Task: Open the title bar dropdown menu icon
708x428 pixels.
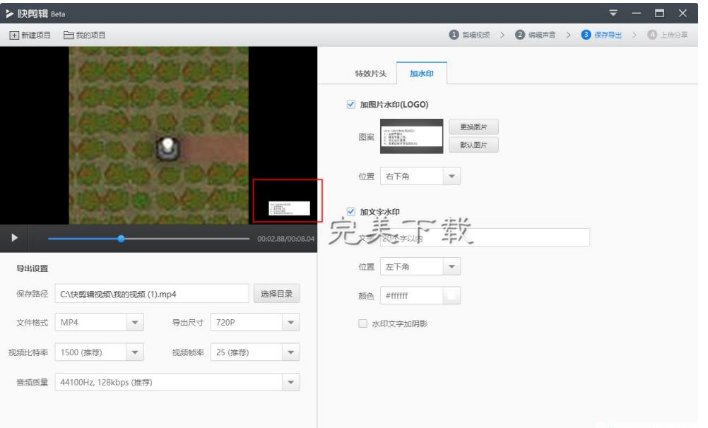Action: click(613, 12)
